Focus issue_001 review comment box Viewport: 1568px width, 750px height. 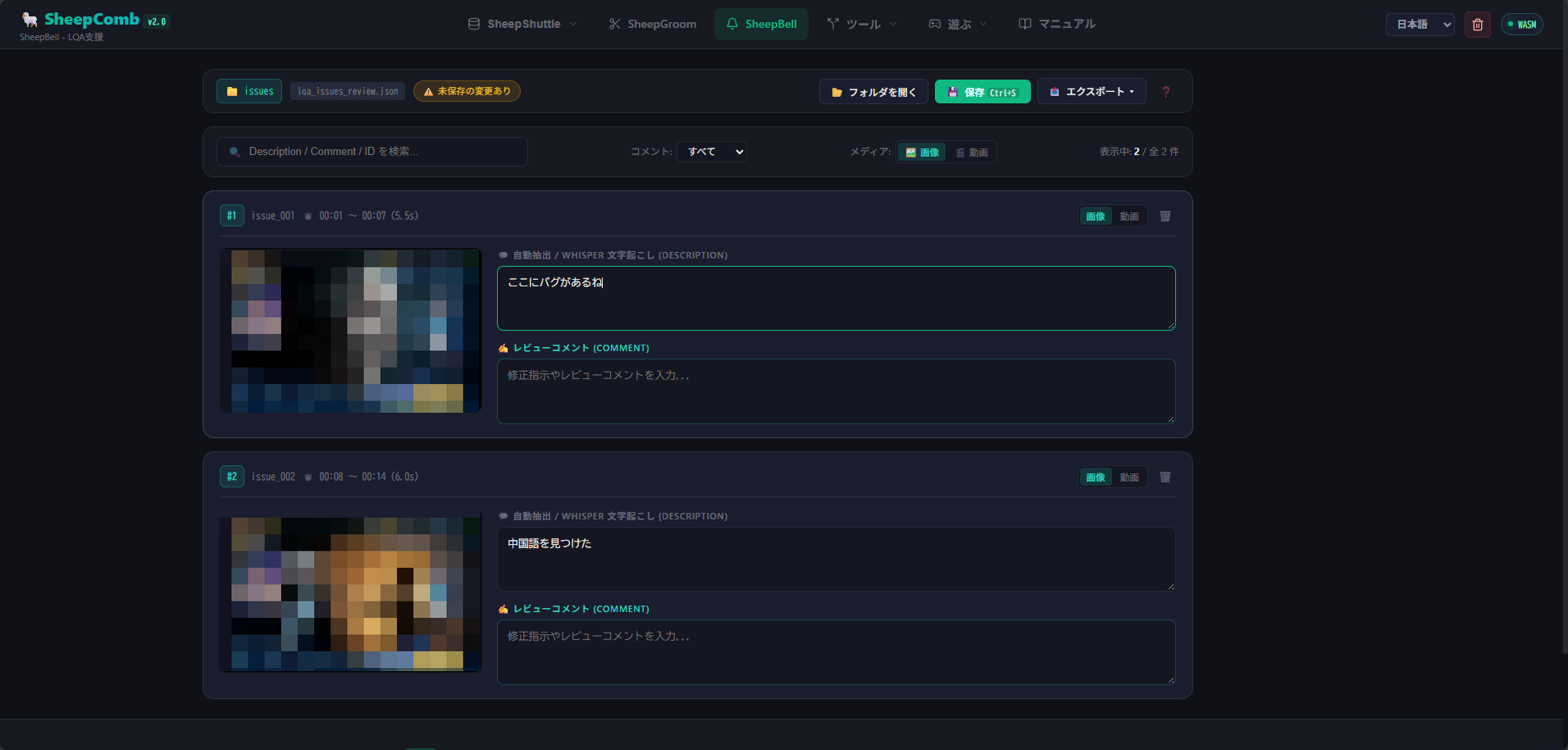pos(836,391)
